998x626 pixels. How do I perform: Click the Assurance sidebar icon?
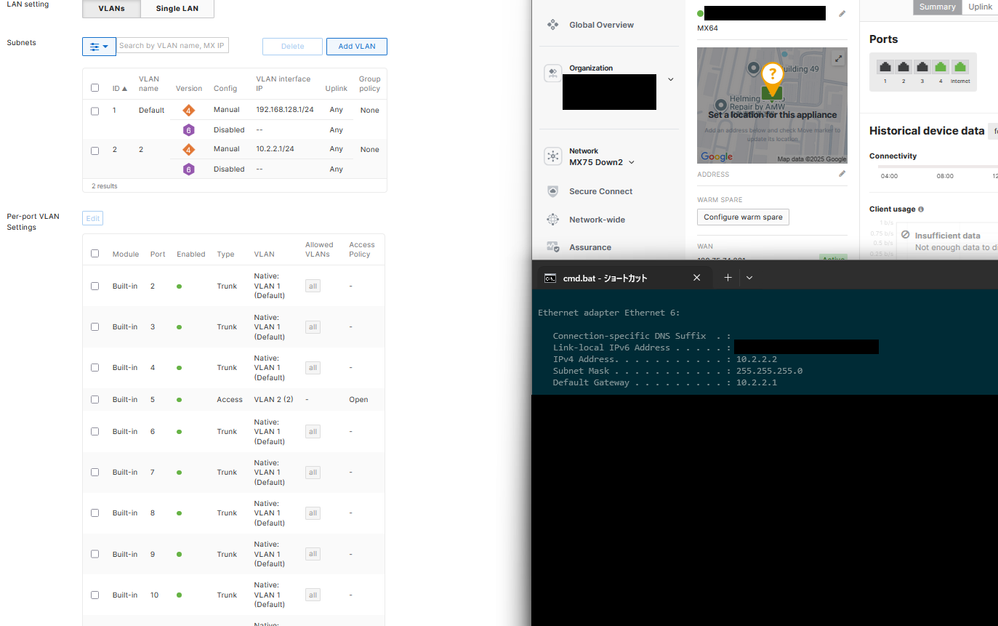click(553, 247)
